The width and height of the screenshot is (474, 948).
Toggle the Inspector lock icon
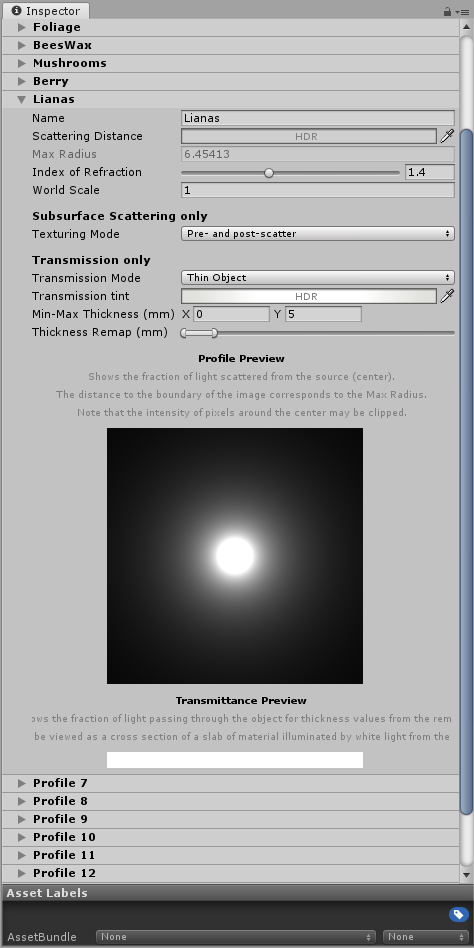coord(447,11)
